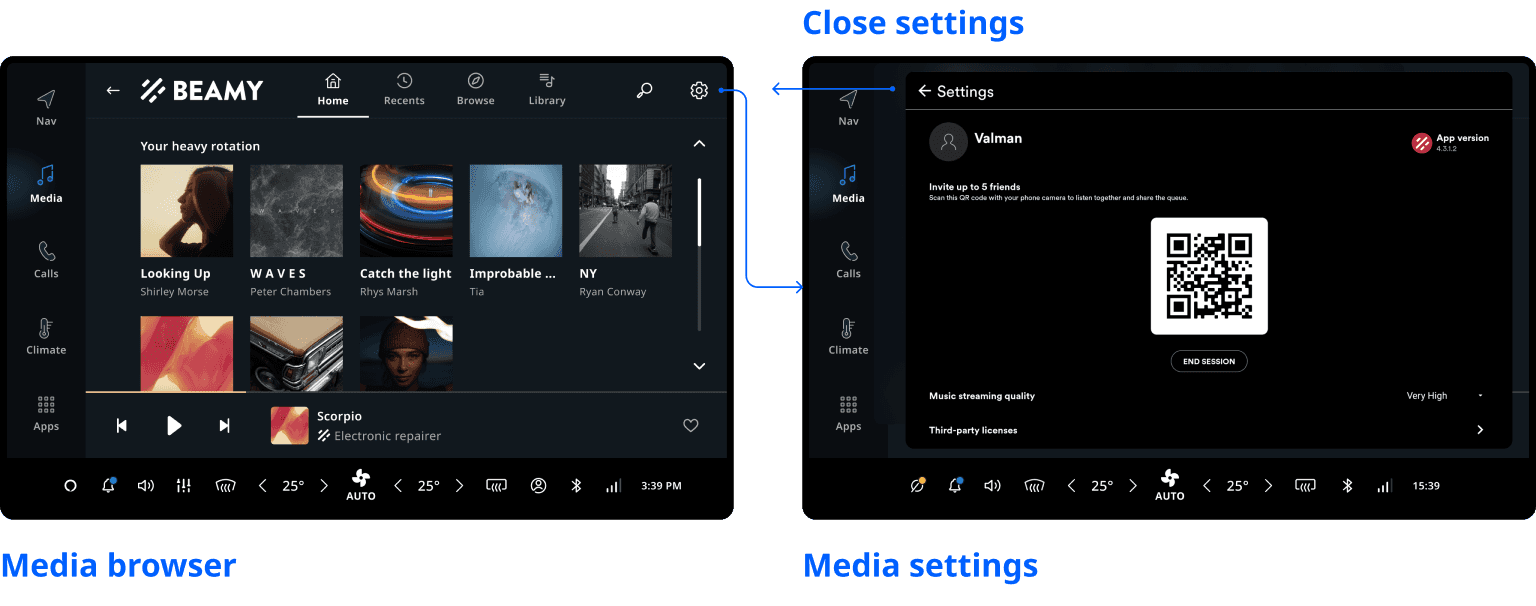Screen dimensions: 1536x606
Task: Collapse the Your heavy rotation section
Action: [x=699, y=144]
